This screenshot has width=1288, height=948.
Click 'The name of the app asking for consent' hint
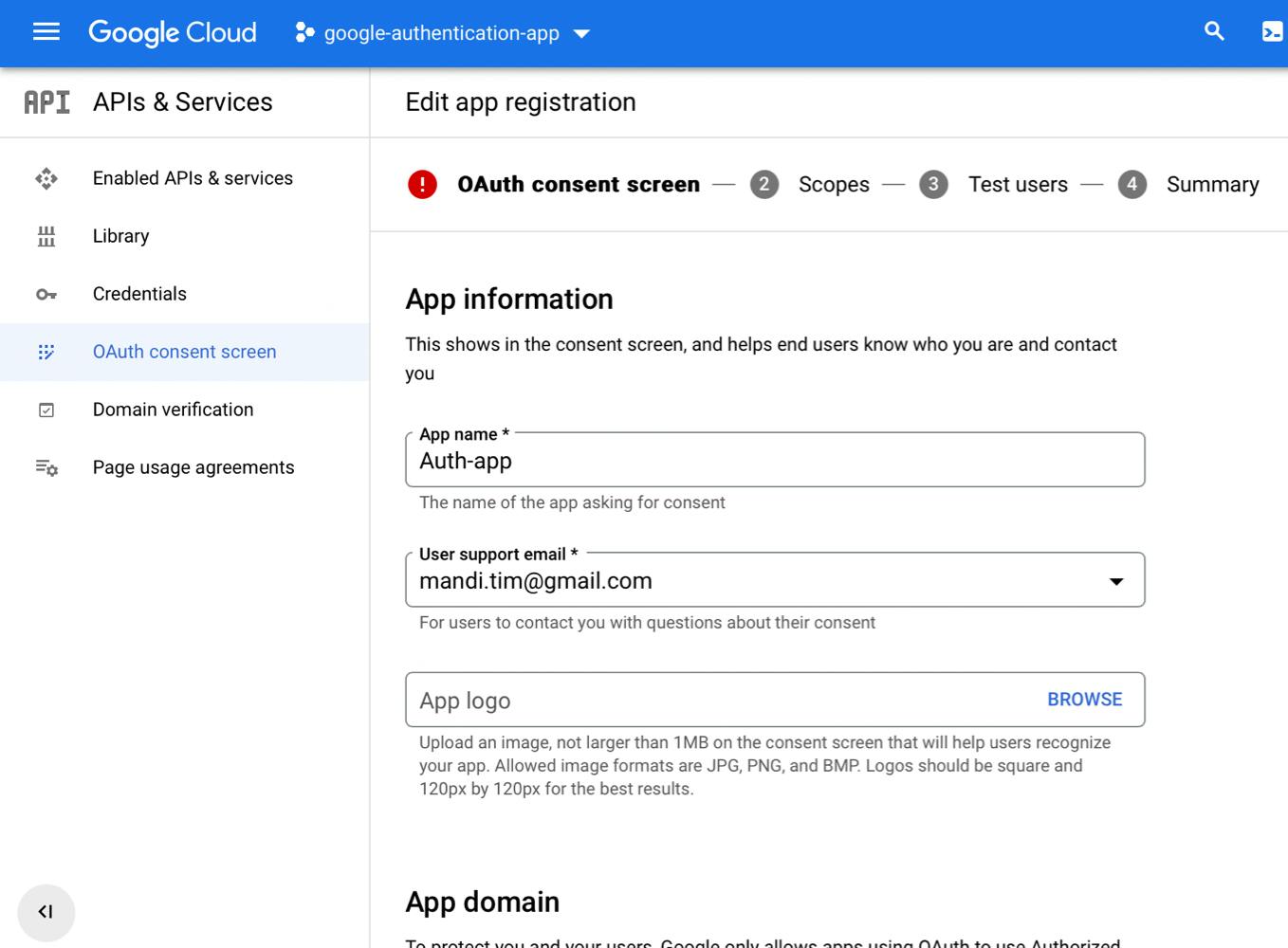click(x=572, y=502)
